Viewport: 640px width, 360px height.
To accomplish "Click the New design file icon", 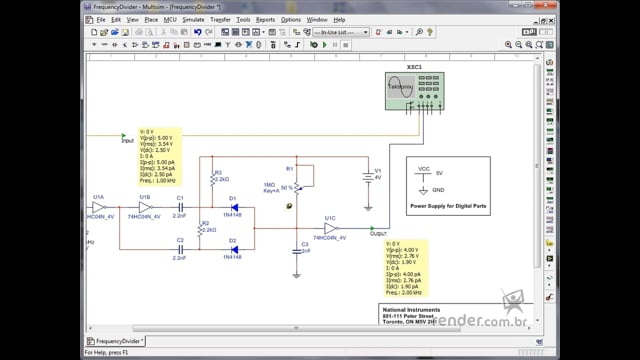I will click(94, 32).
